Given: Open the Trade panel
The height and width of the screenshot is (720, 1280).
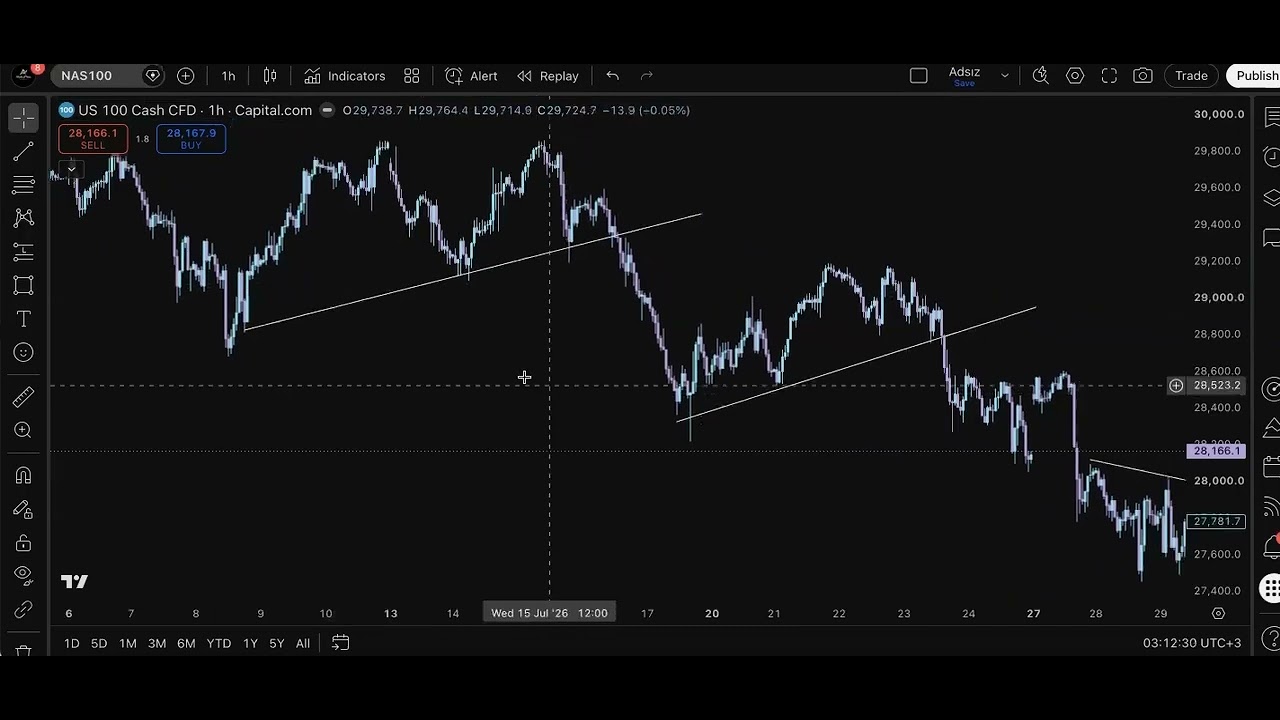Looking at the screenshot, I should tap(1191, 76).
